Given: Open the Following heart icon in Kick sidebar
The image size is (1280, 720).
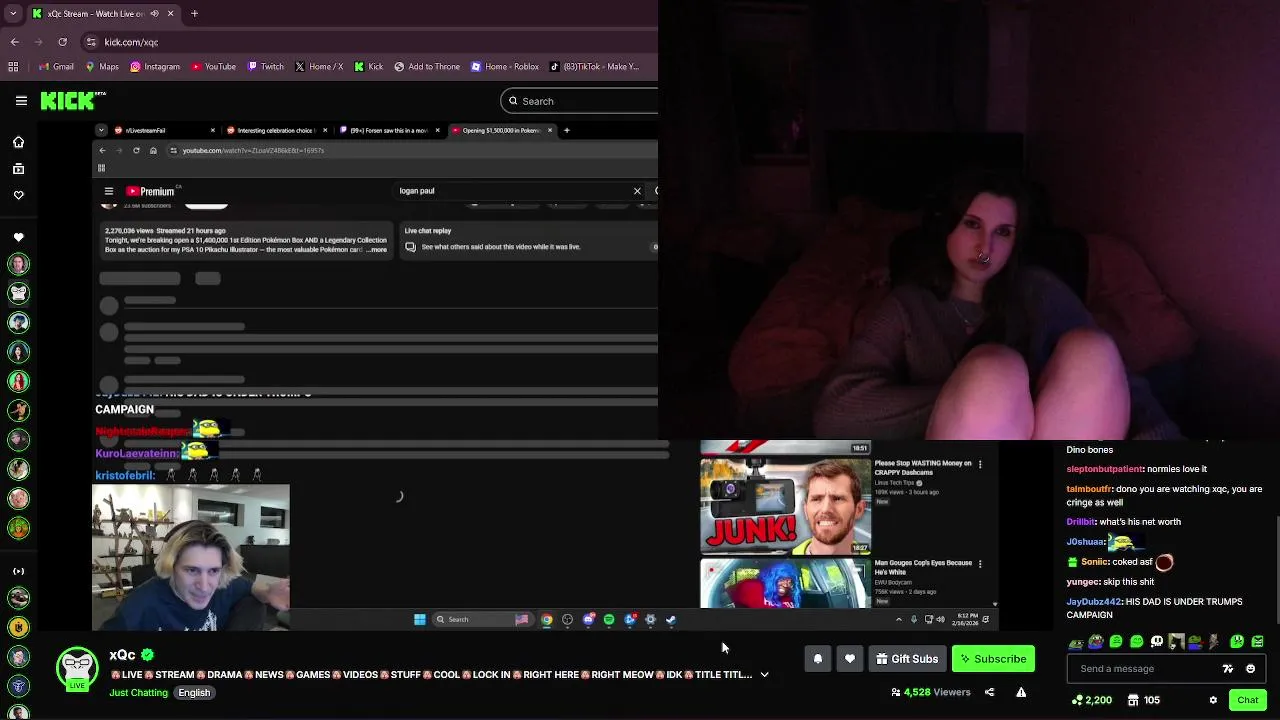Looking at the screenshot, I should (x=18, y=195).
